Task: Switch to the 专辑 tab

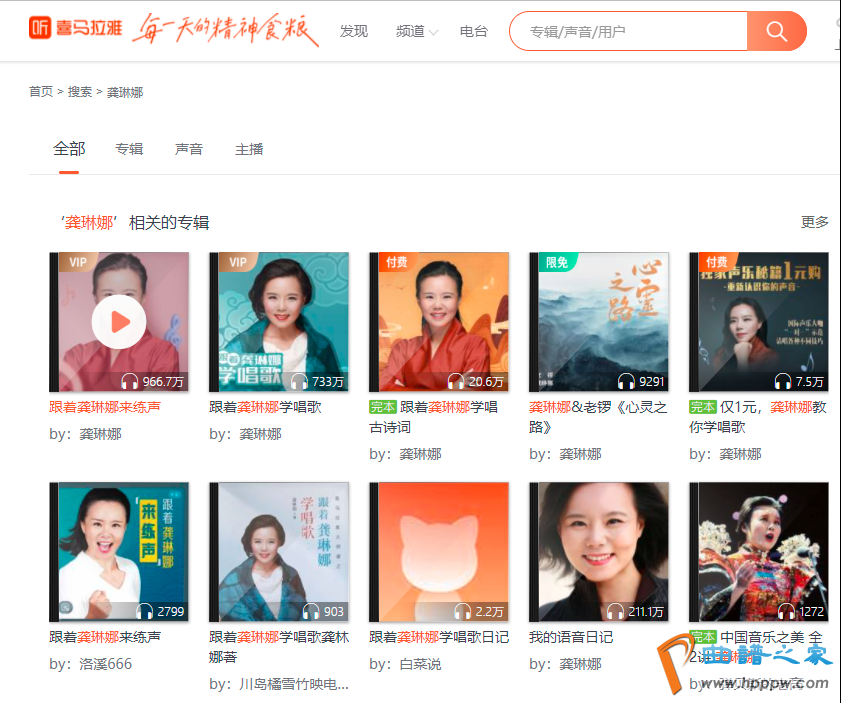Action: tap(129, 149)
